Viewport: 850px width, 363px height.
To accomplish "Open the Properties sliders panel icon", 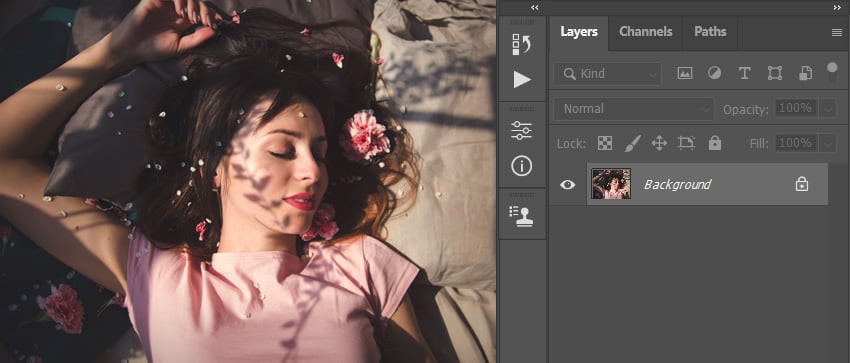I will tap(521, 131).
